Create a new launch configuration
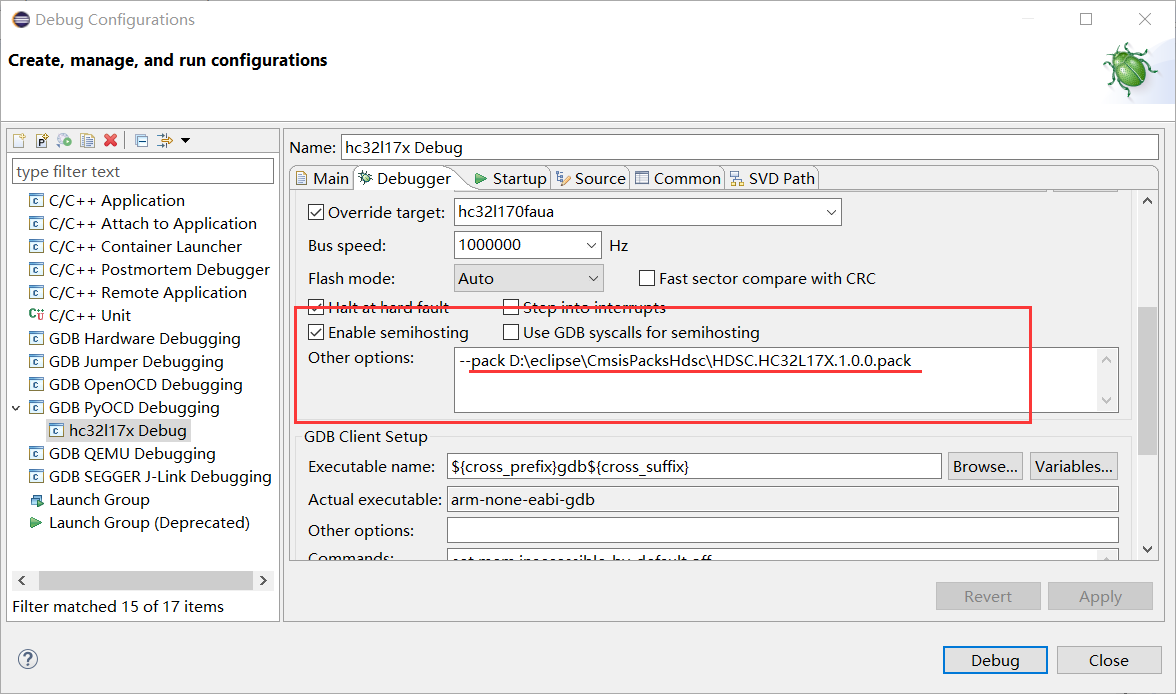Image resolution: width=1176 pixels, height=694 pixels. click(18, 140)
